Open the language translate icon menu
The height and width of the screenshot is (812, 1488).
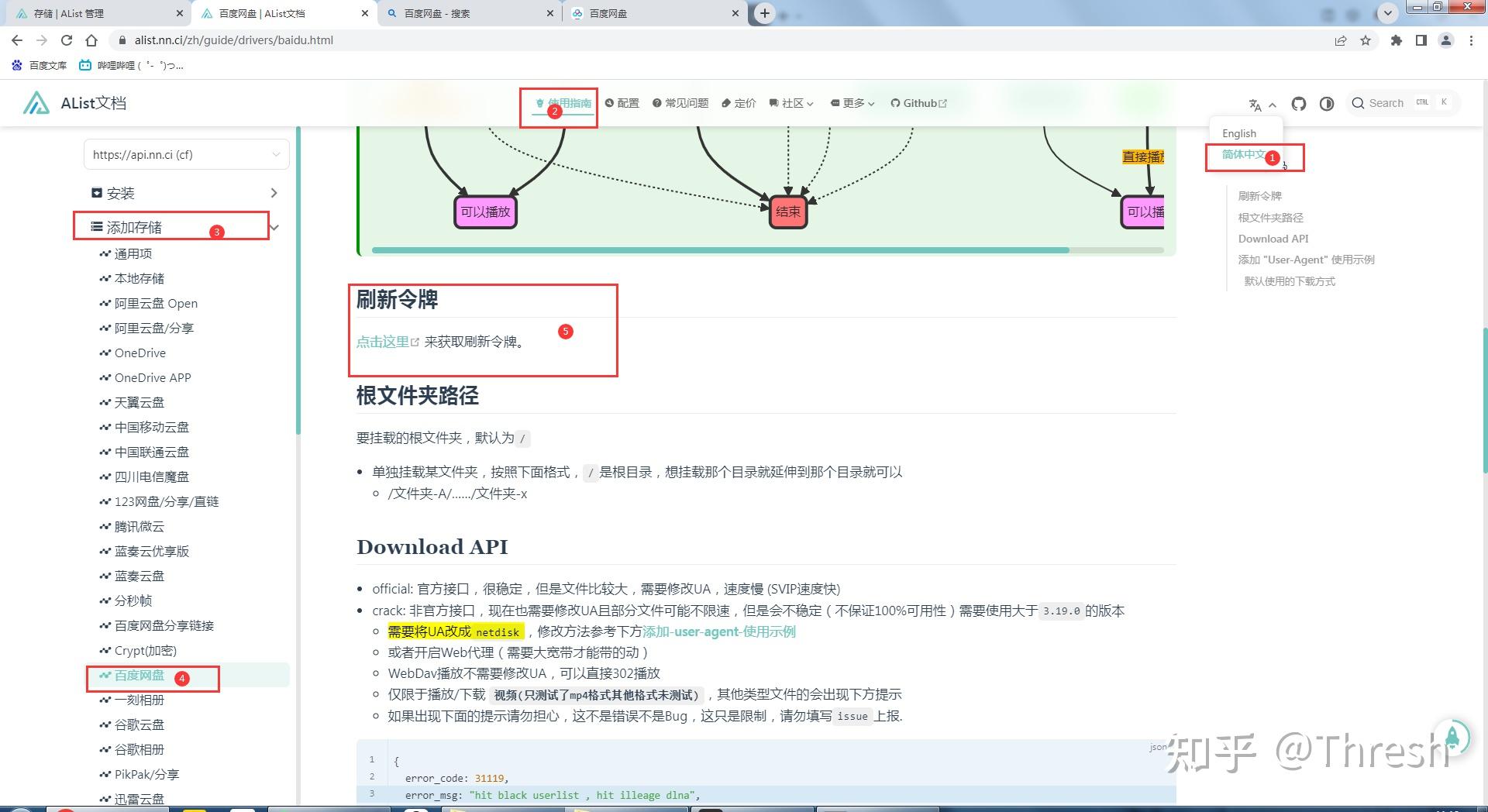tap(1262, 105)
